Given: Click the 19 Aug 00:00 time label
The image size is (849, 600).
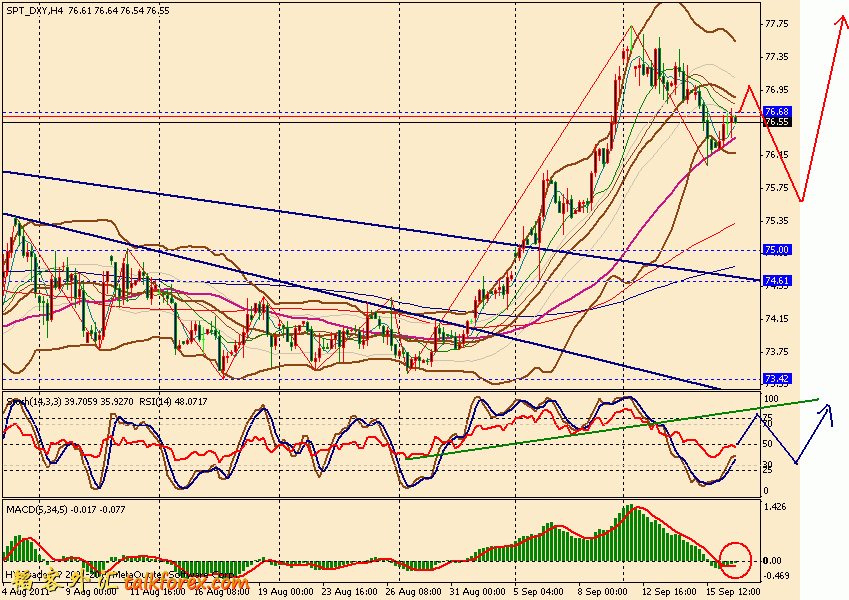Looking at the screenshot, I should 285,591.
